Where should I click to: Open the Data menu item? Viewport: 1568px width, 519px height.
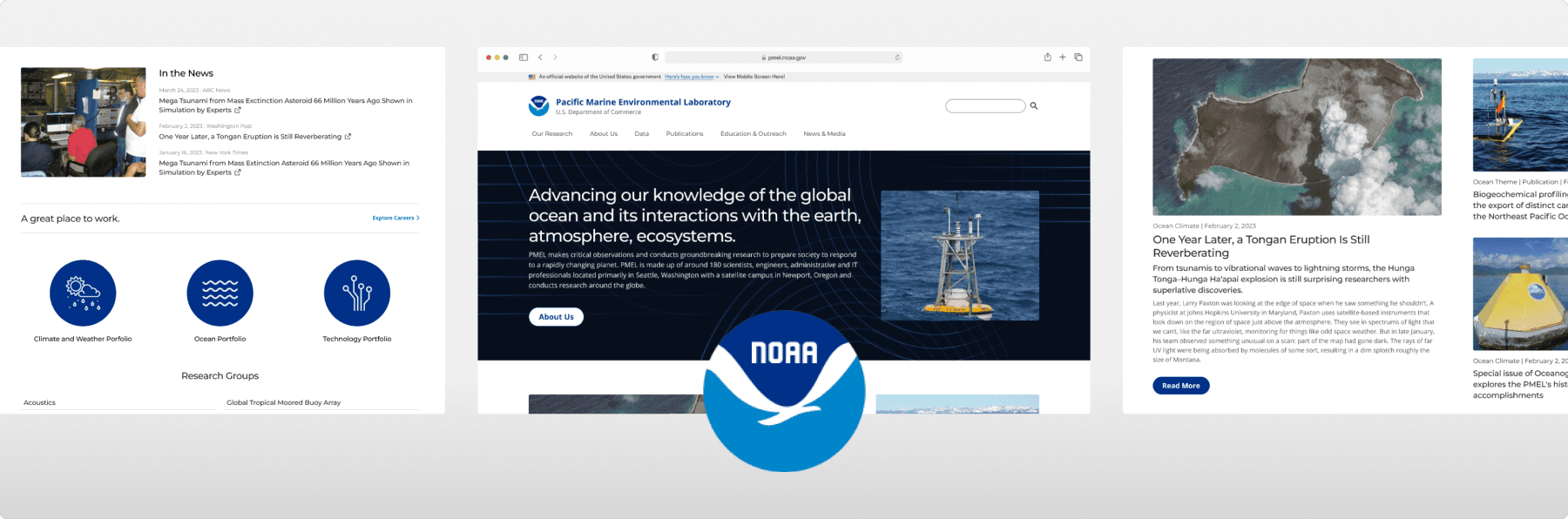(642, 134)
